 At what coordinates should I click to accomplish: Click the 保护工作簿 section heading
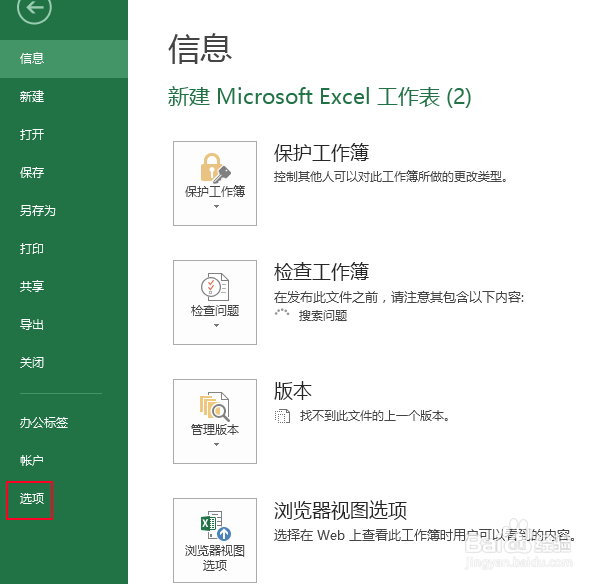click(x=321, y=152)
